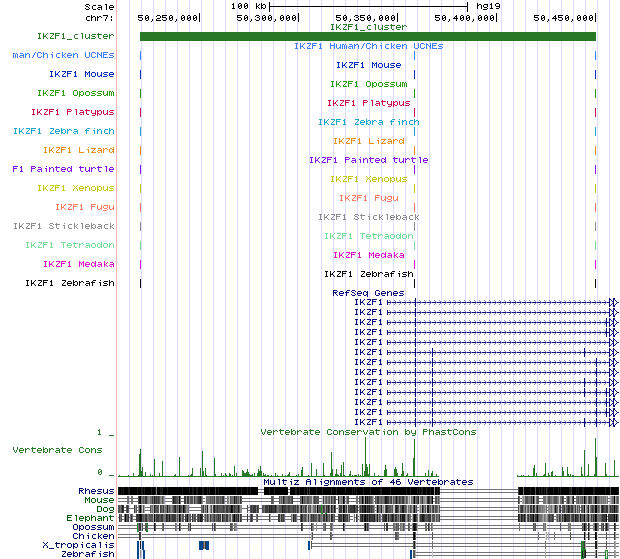Open the truncated "man/Chicken UCNEs" side label
The width and height of the screenshot is (620, 559).
pos(63,55)
